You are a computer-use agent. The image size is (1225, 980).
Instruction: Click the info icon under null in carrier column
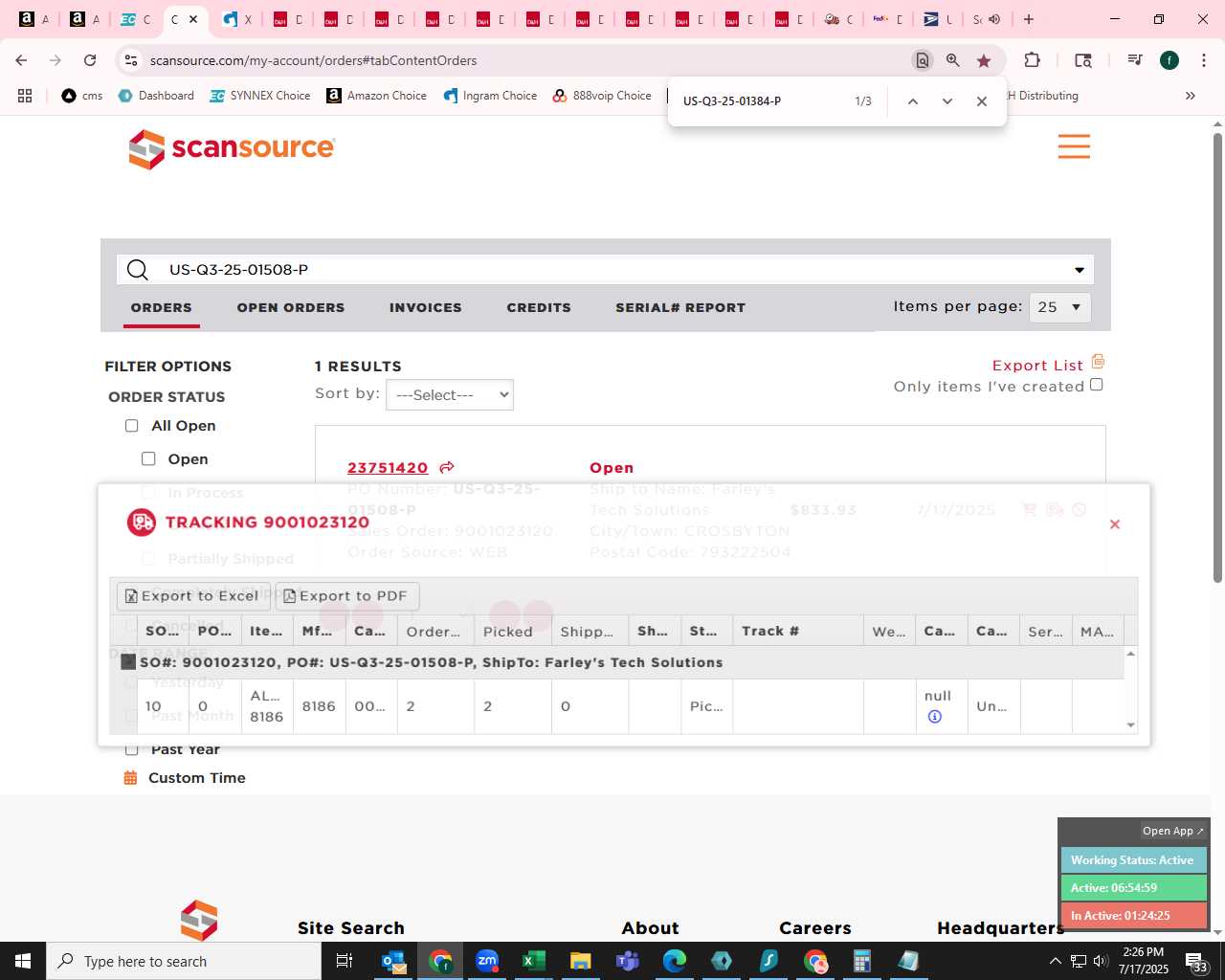click(935, 717)
